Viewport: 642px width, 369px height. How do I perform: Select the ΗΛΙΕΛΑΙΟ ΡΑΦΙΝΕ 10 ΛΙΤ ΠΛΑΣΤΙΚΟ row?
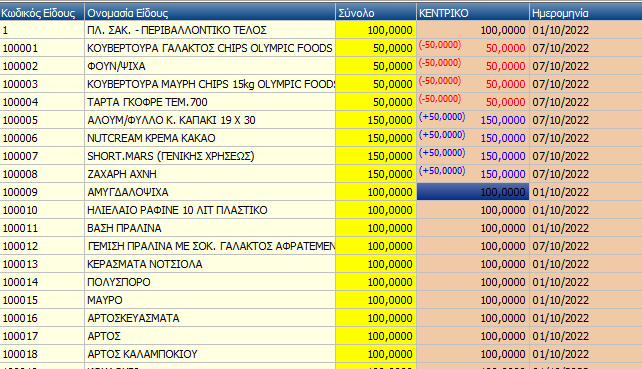321,210
